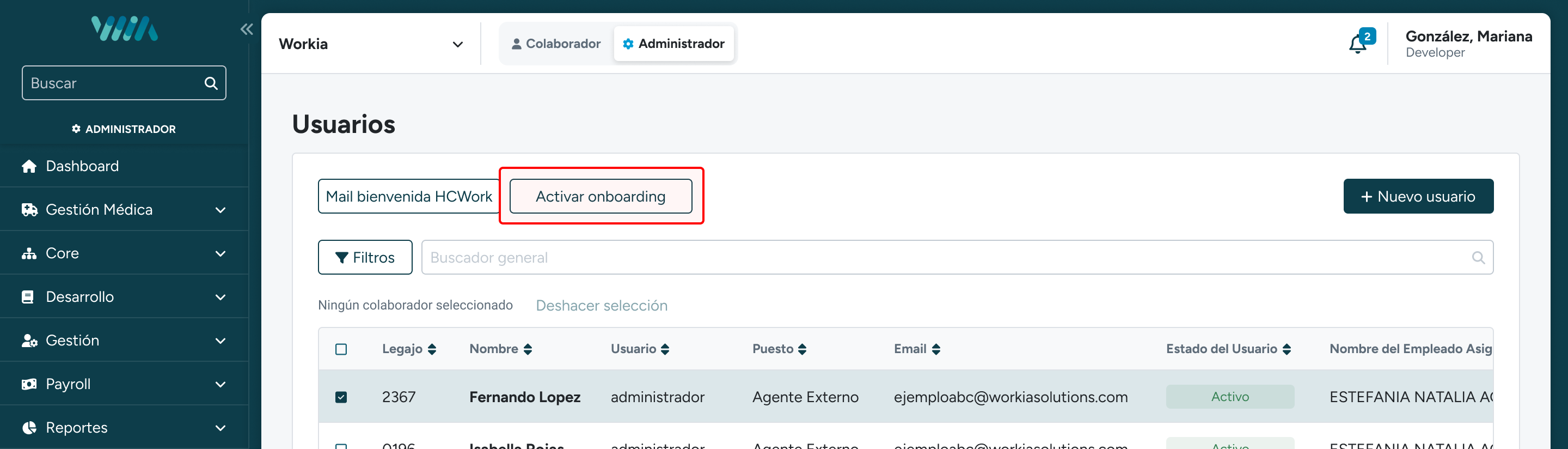Open the Filtros button
This screenshot has width=1568, height=449.
pos(365,258)
